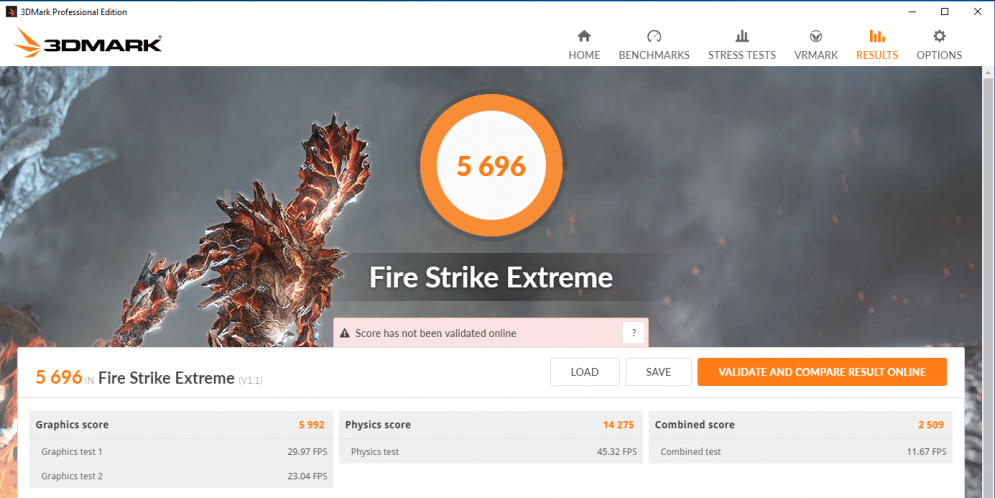
Task: Close the 3DMark window
Action: pyautogui.click(x=978, y=11)
